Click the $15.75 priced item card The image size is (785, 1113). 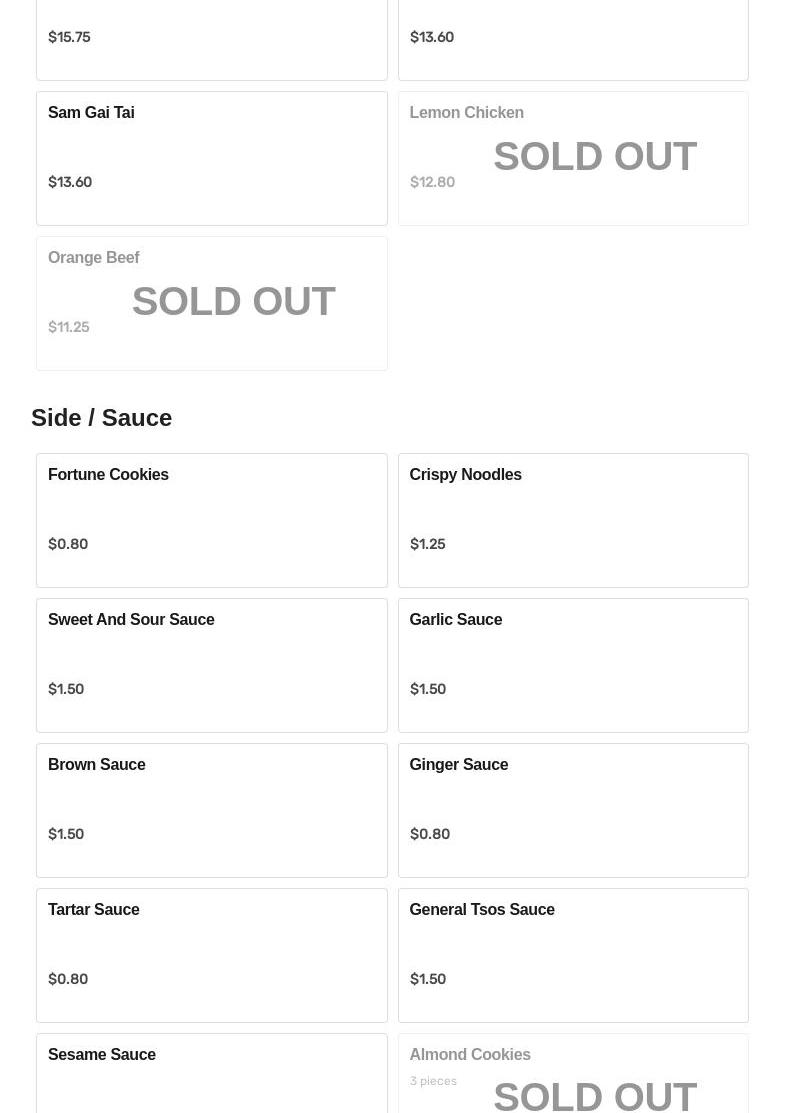tap(211, 40)
